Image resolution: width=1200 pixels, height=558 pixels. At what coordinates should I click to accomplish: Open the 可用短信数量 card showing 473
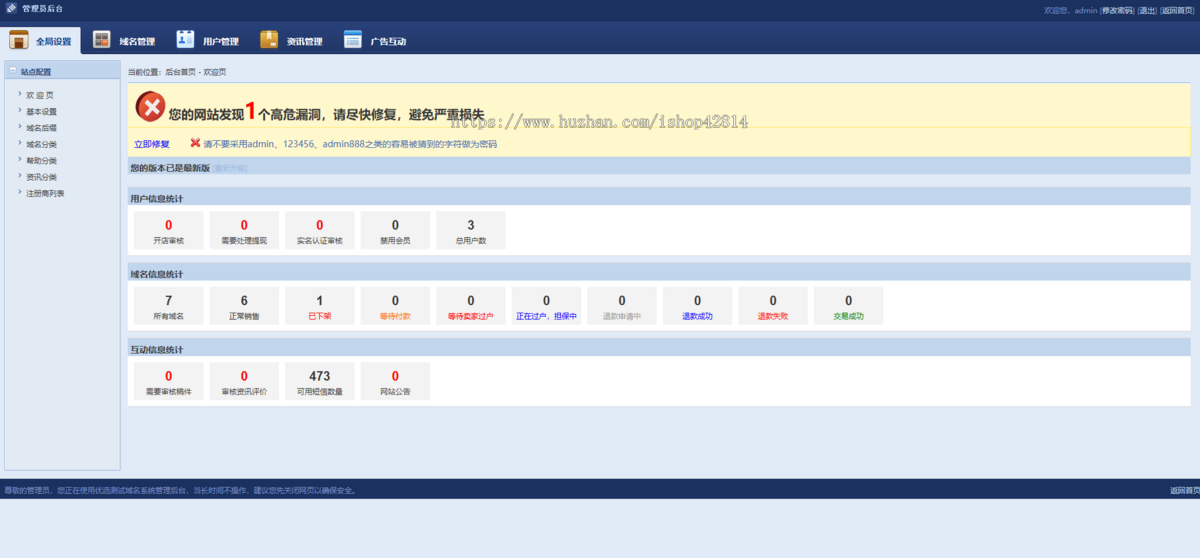[320, 381]
